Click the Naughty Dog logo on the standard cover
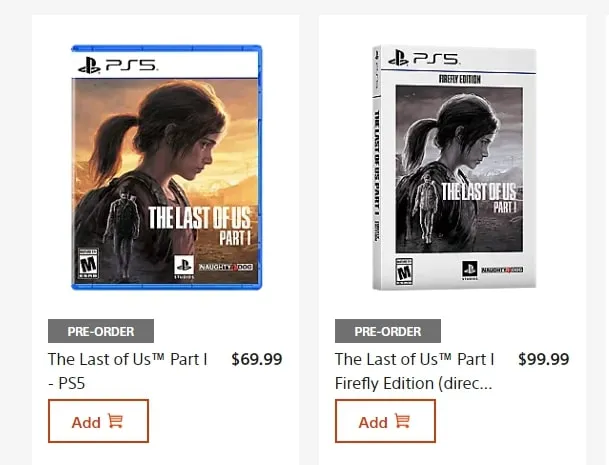This screenshot has width=609, height=465. pyautogui.click(x=230, y=268)
